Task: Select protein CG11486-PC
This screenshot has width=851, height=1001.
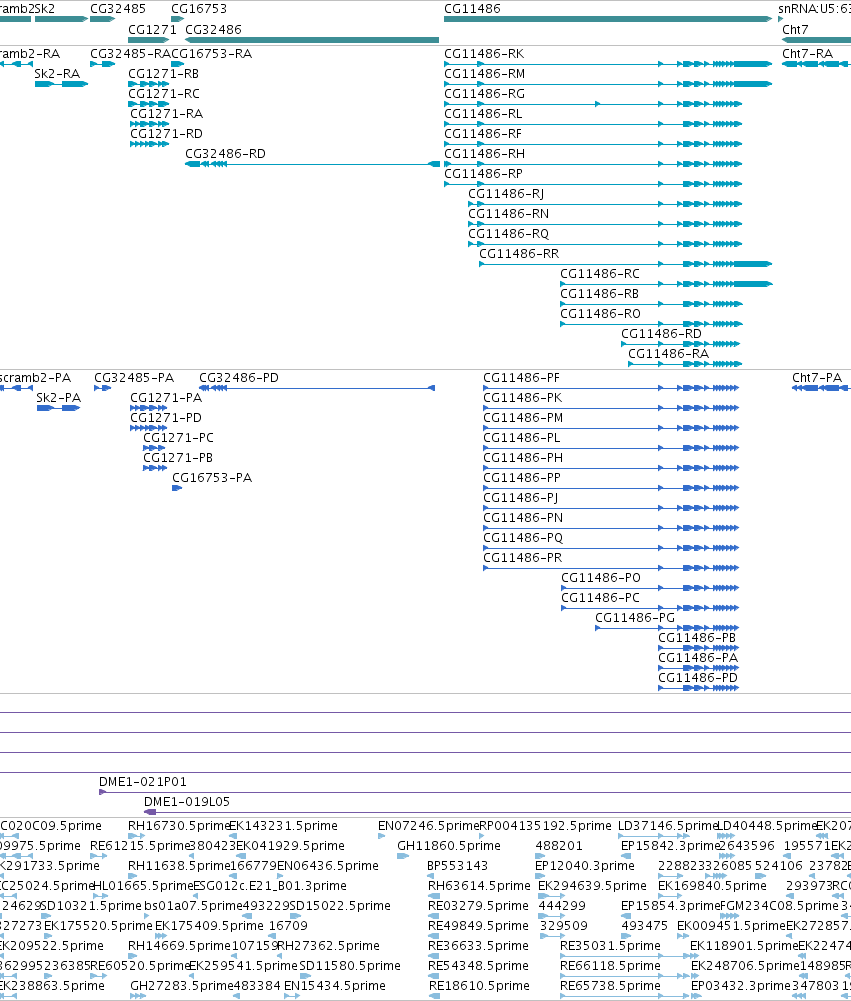Action: point(600,598)
